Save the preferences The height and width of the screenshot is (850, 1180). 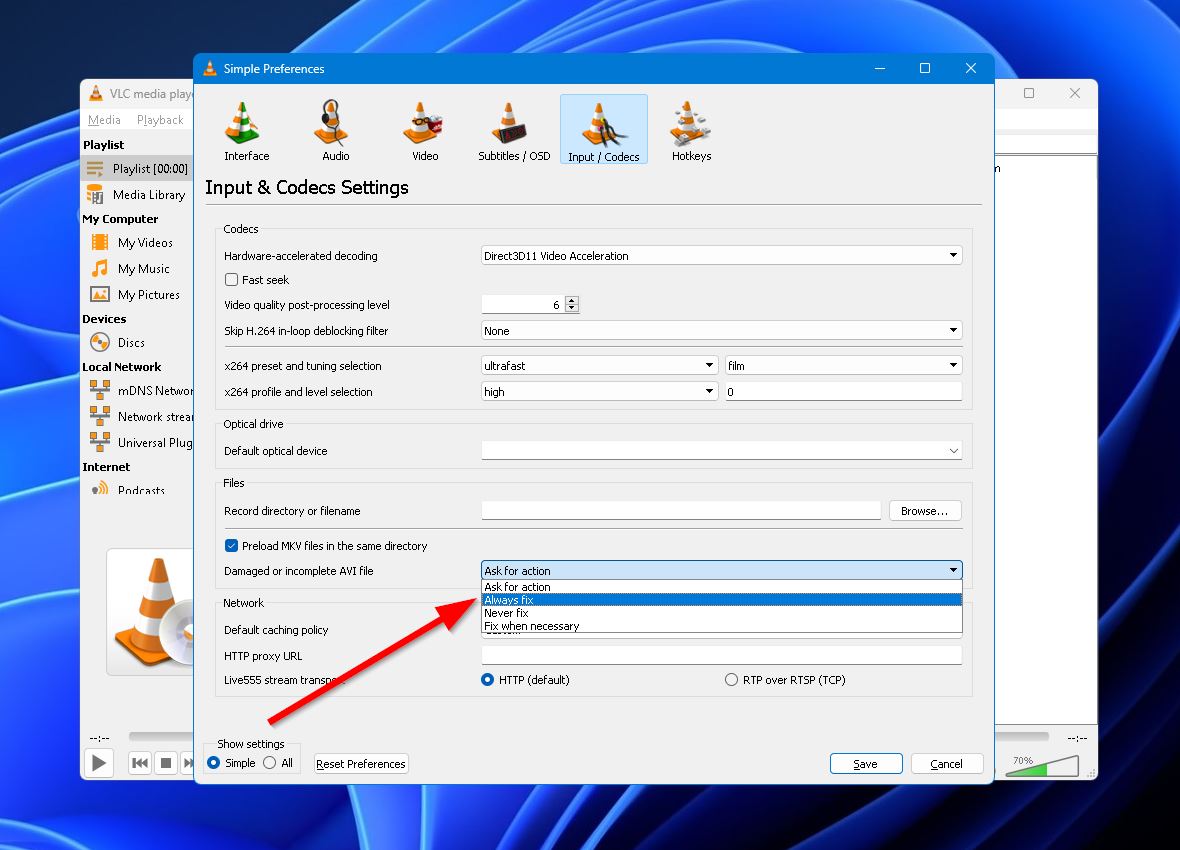[x=865, y=763]
